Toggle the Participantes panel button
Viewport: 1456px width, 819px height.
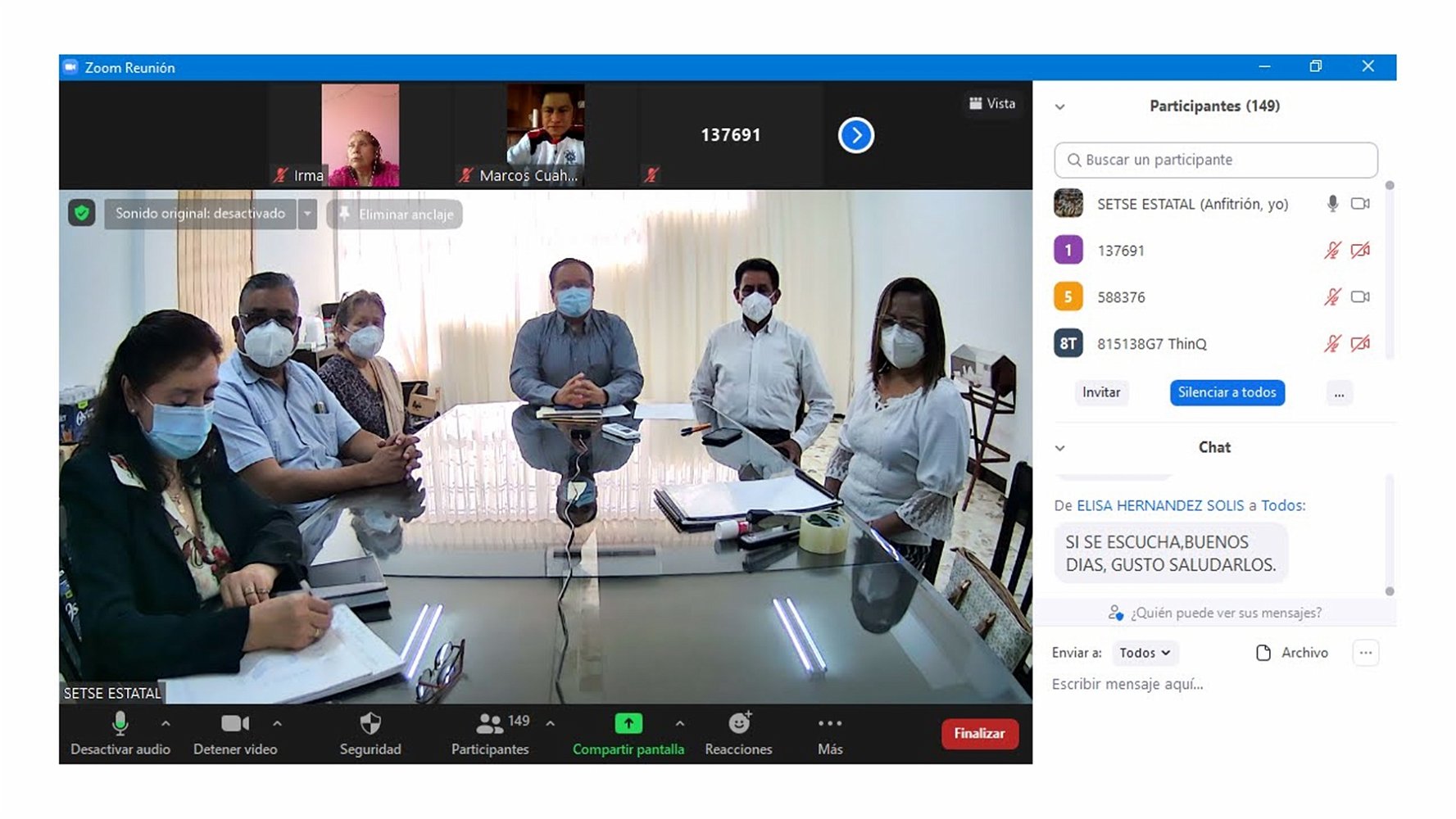click(x=490, y=734)
